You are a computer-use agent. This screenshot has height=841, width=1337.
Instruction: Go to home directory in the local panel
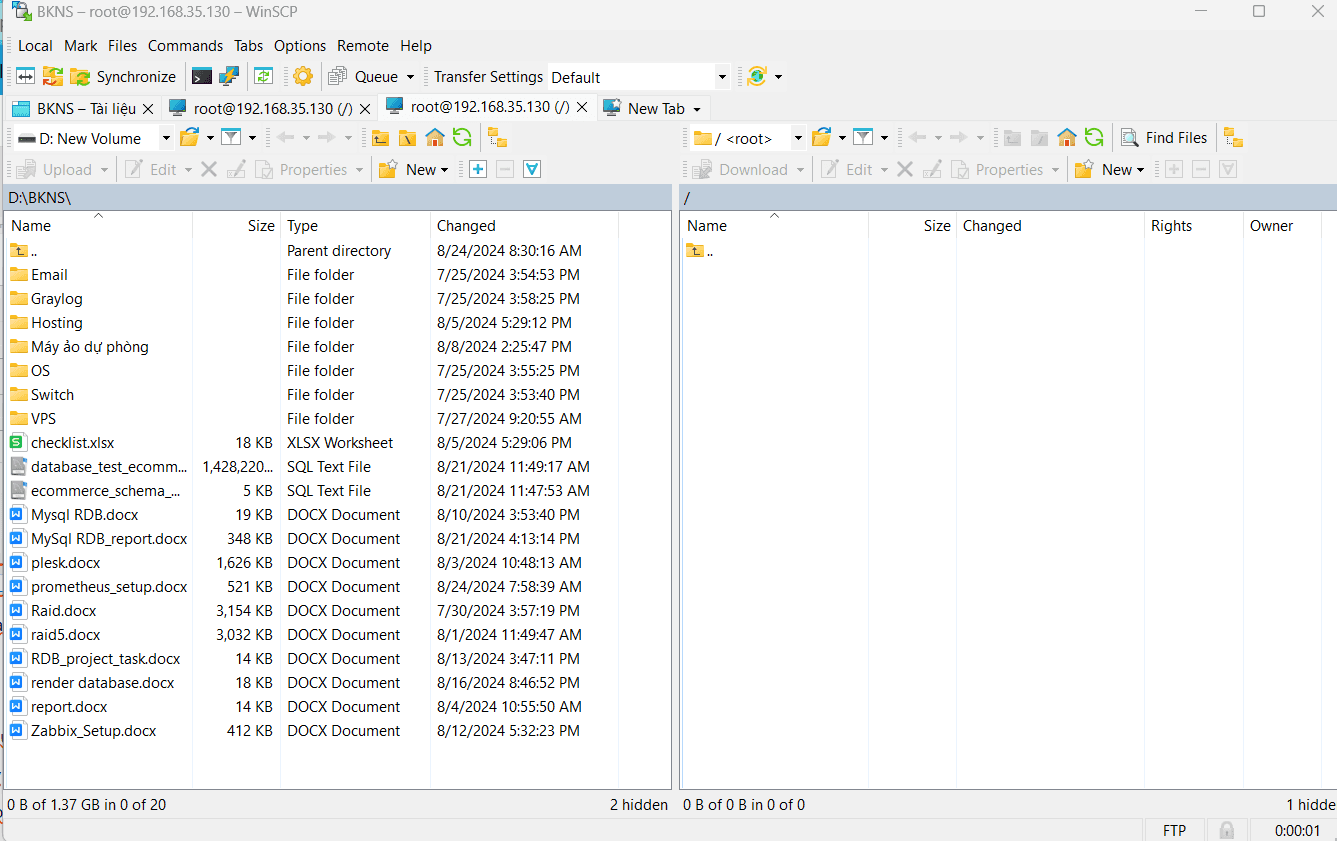pos(434,137)
